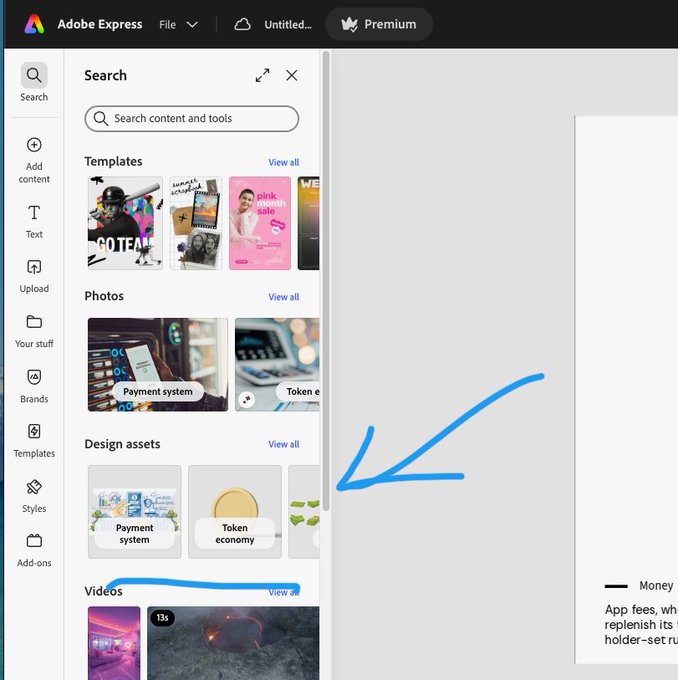Open Add content in the sidebar
678x680 pixels.
34,160
